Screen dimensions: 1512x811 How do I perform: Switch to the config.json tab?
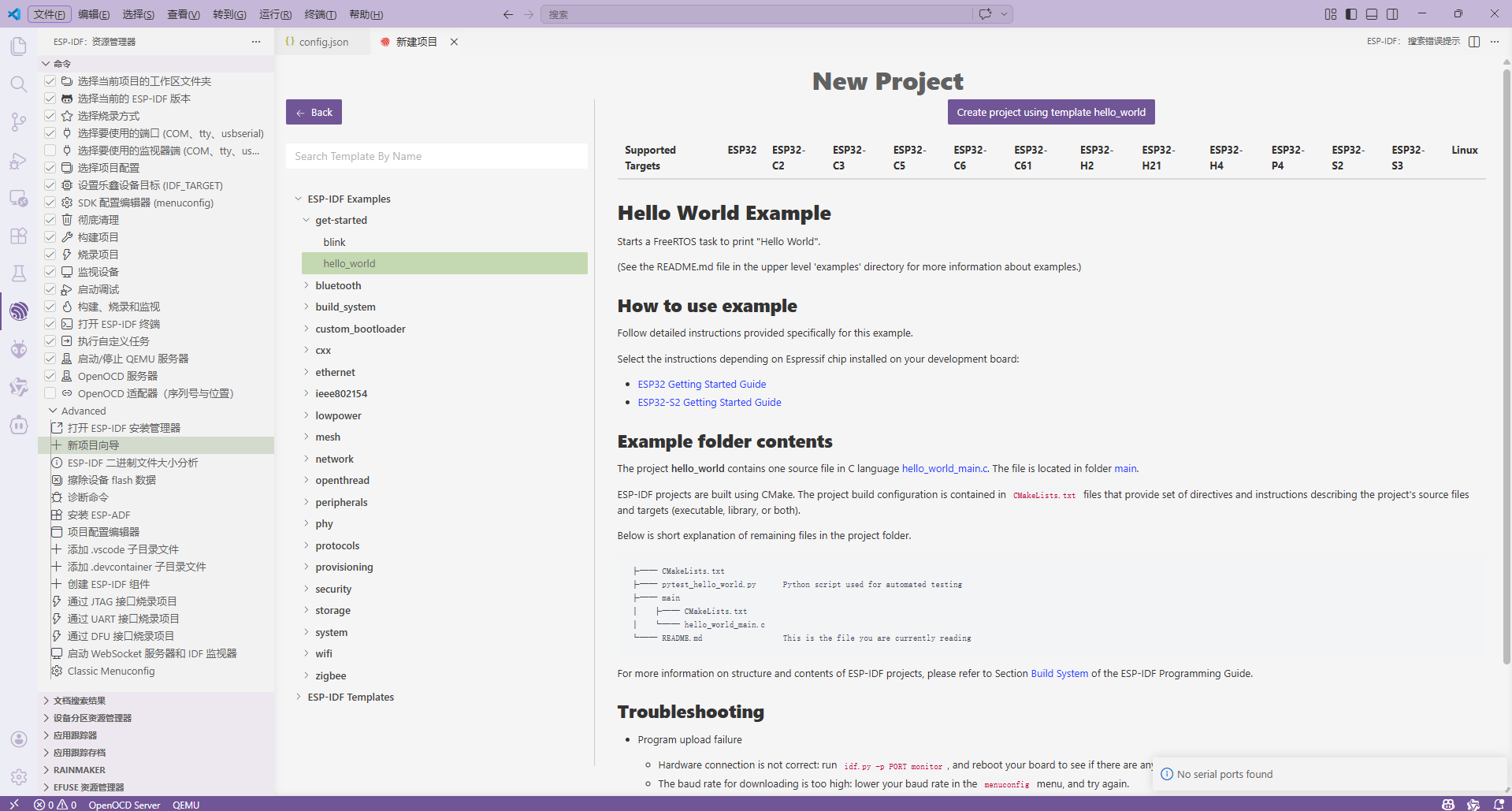[323, 42]
